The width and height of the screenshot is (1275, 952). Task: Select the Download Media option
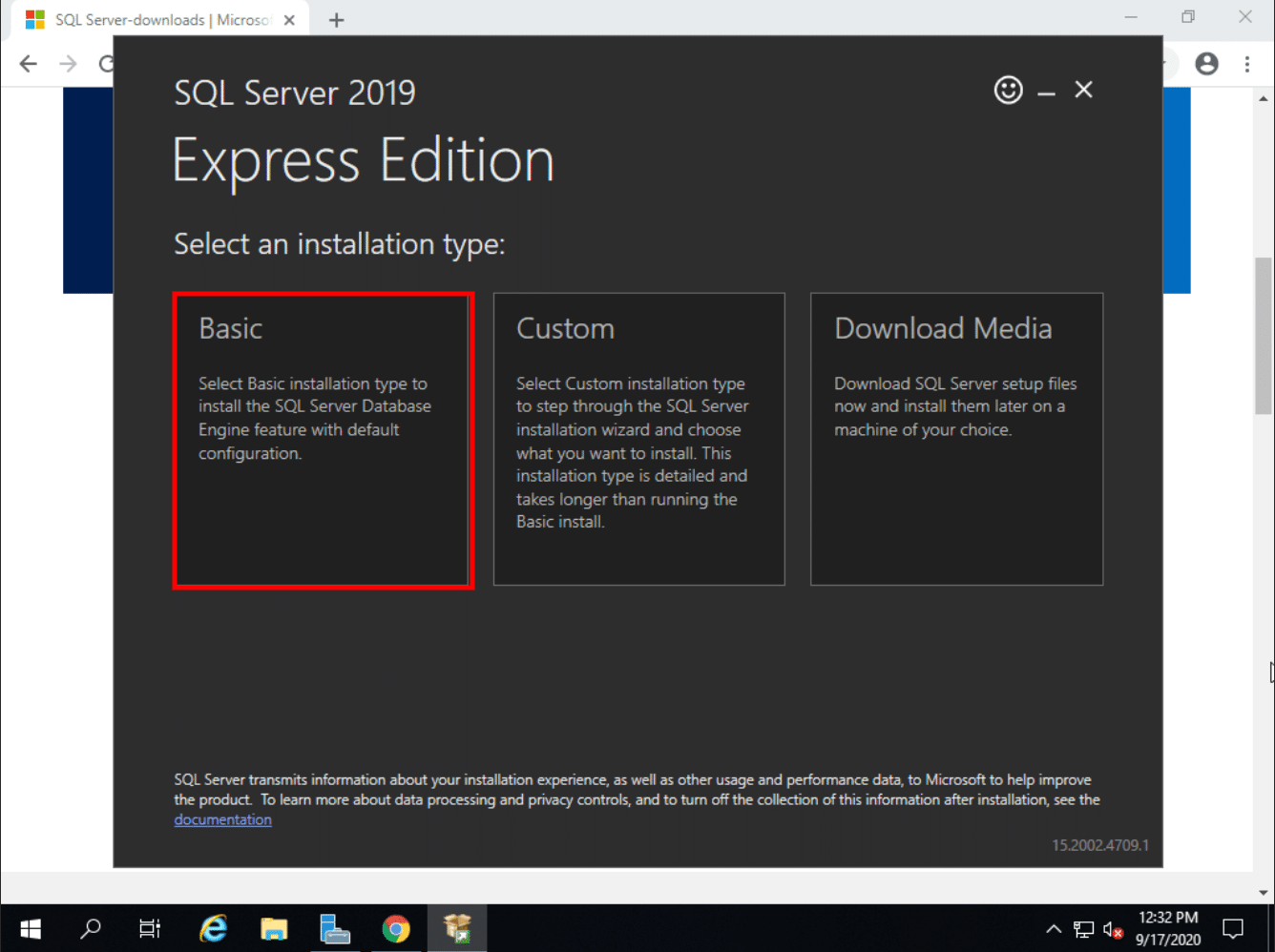[x=956, y=439]
